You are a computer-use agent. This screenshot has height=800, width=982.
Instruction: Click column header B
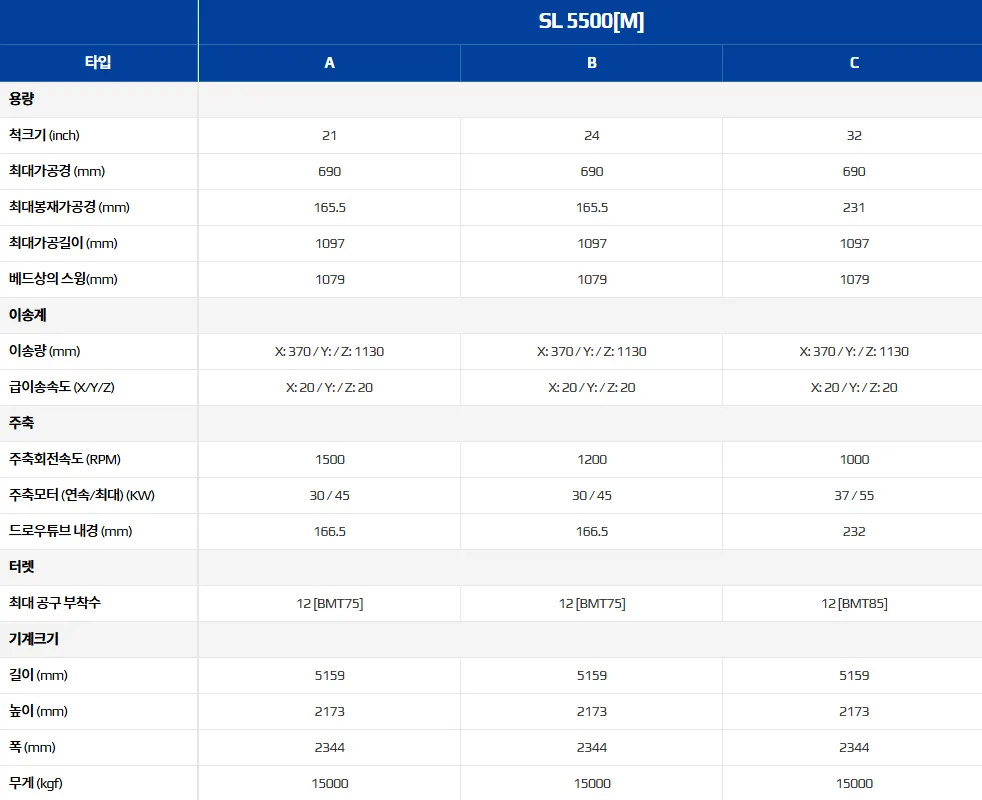(591, 63)
